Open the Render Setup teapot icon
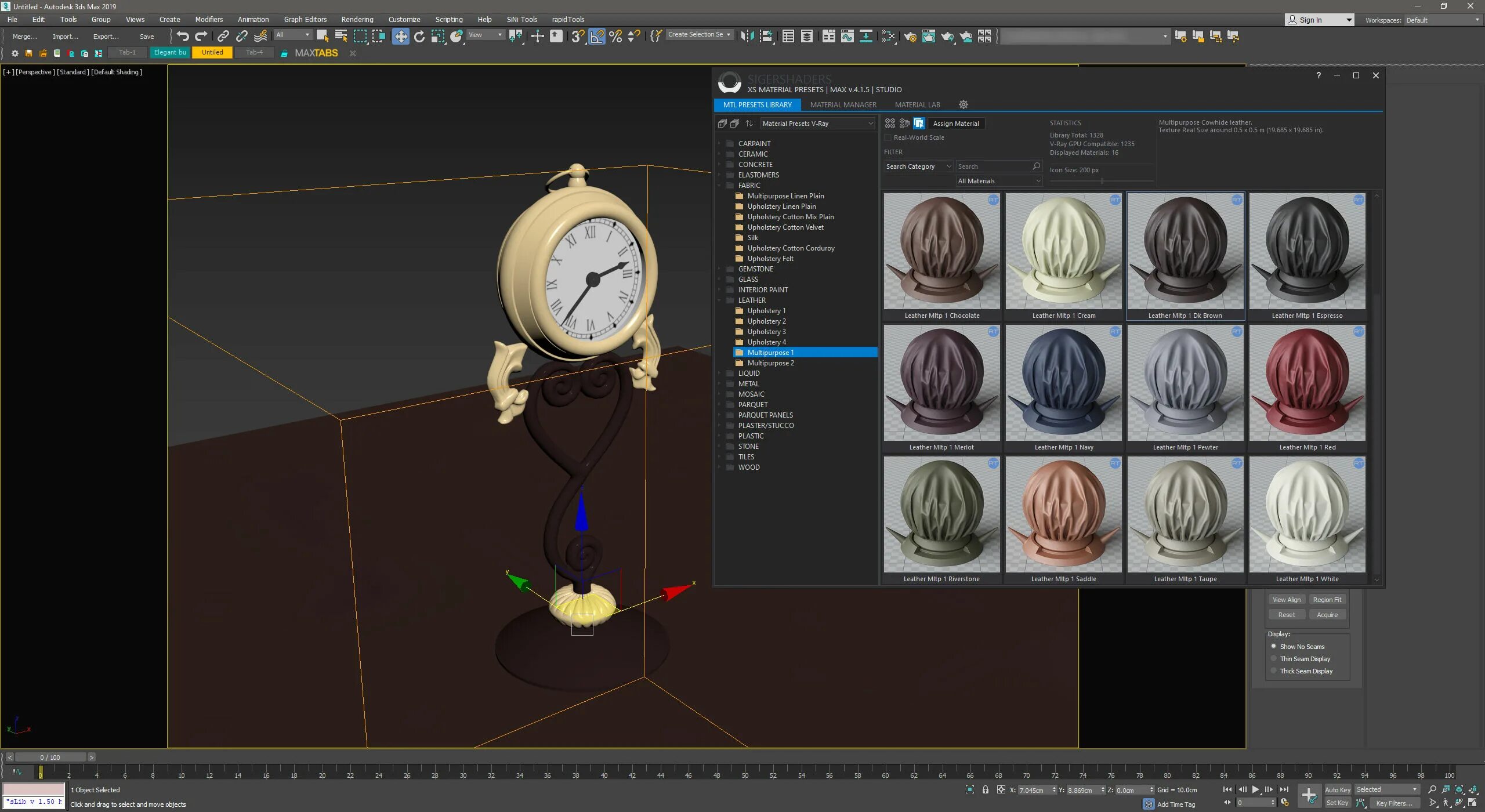 (910, 36)
